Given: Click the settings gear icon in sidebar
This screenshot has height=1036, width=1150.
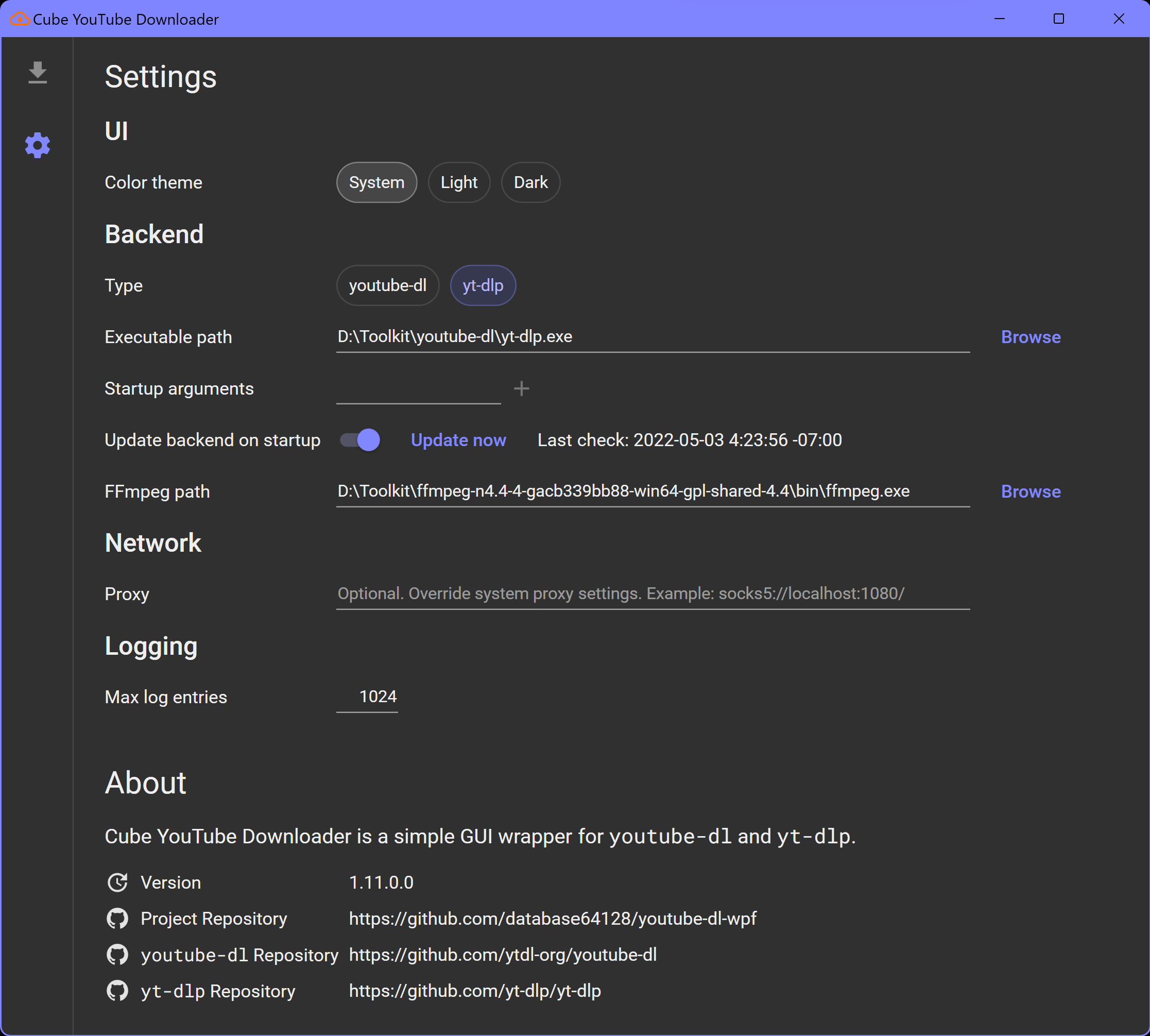Looking at the screenshot, I should point(38,146).
